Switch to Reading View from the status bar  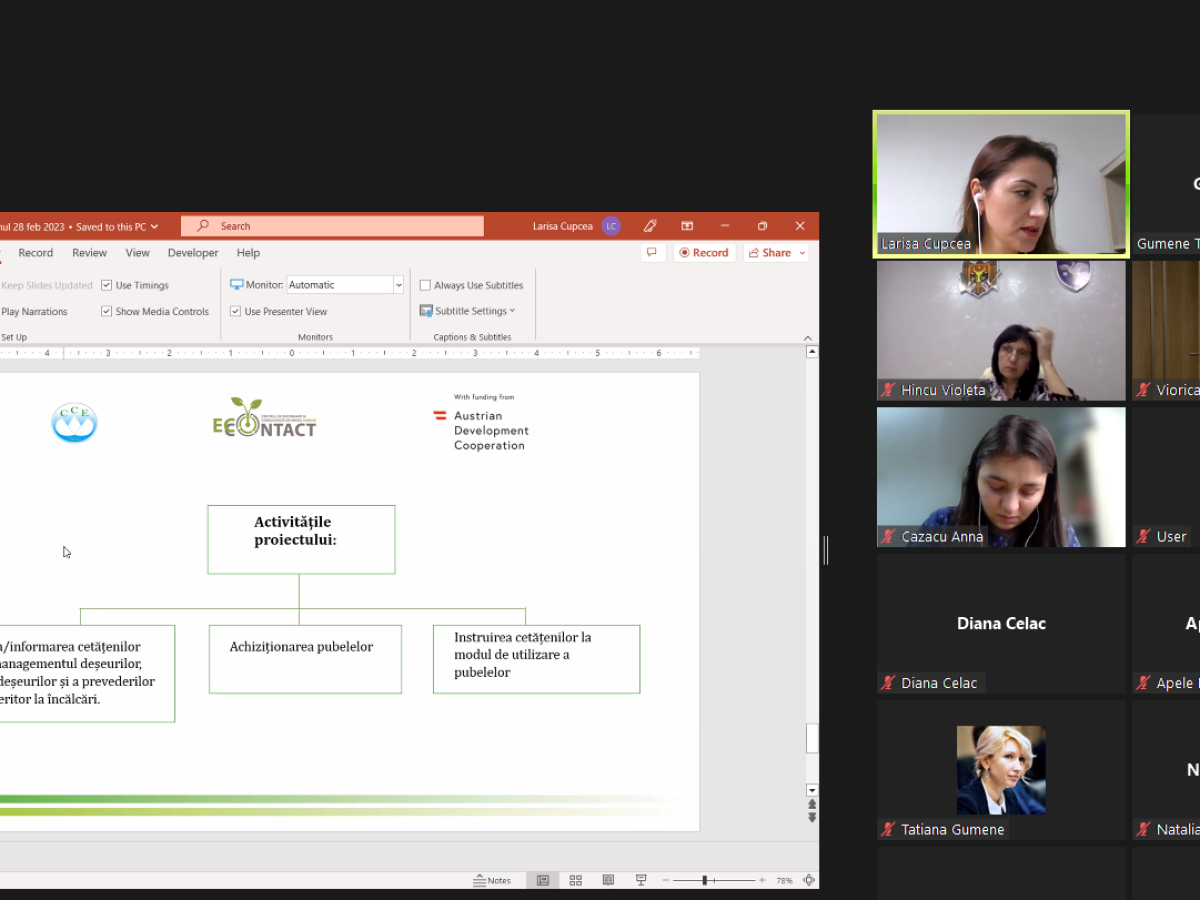(608, 880)
